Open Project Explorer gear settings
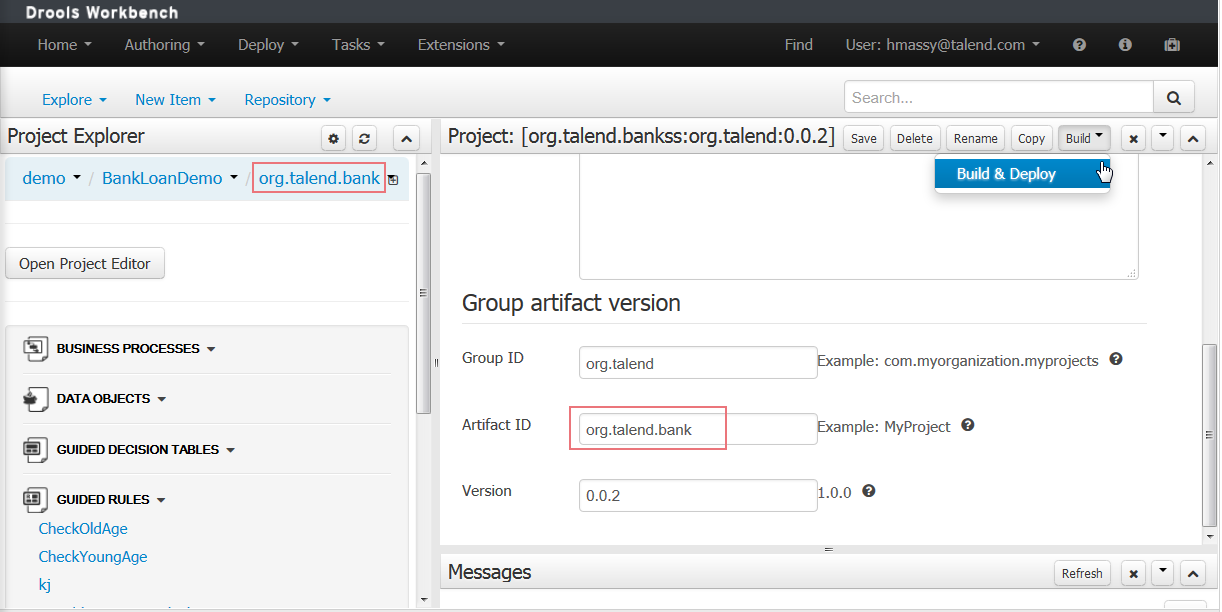Image resolution: width=1222 pixels, height=612 pixels. pos(334,138)
